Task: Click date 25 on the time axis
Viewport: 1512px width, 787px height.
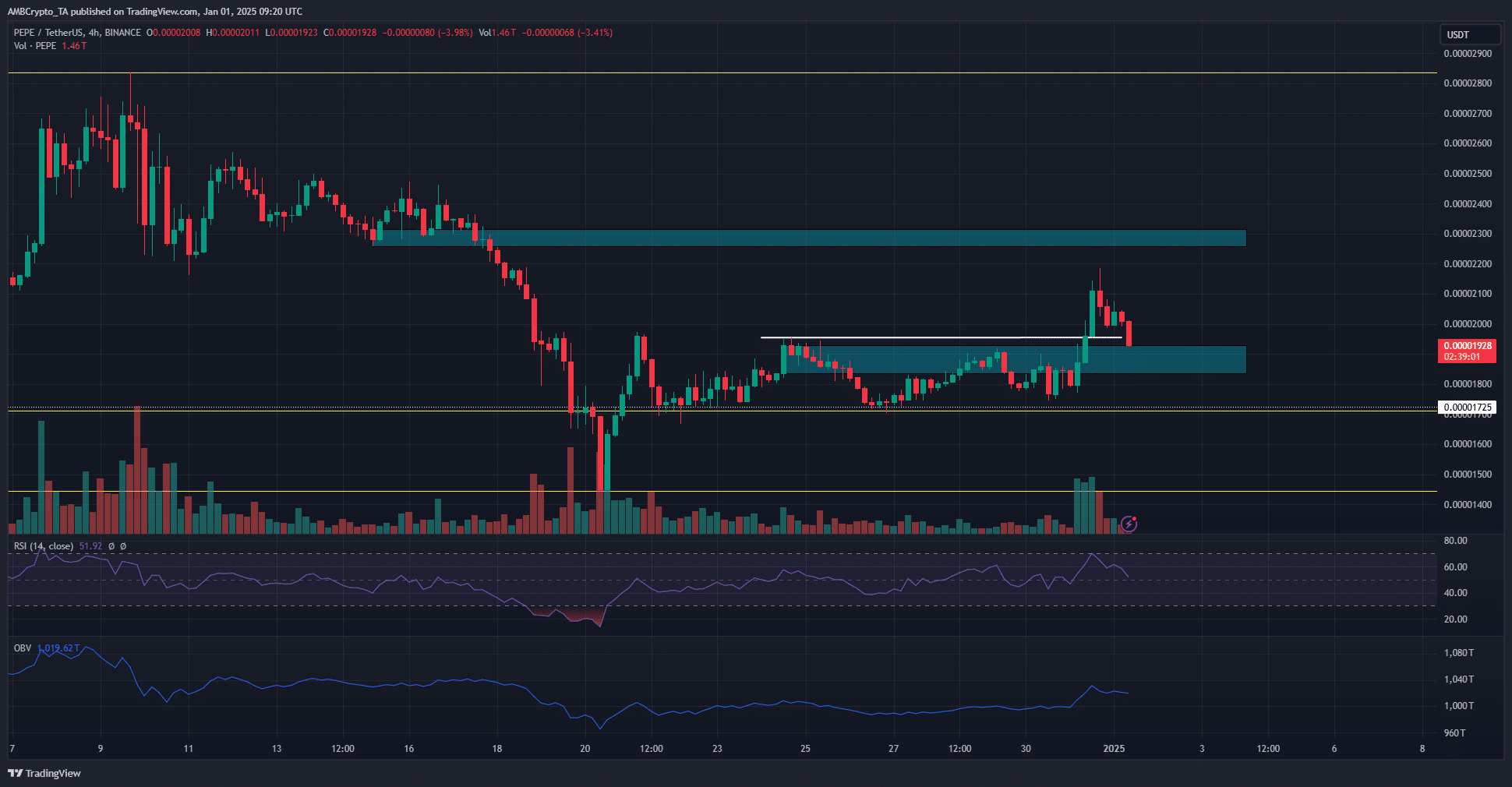Action: pos(805,749)
